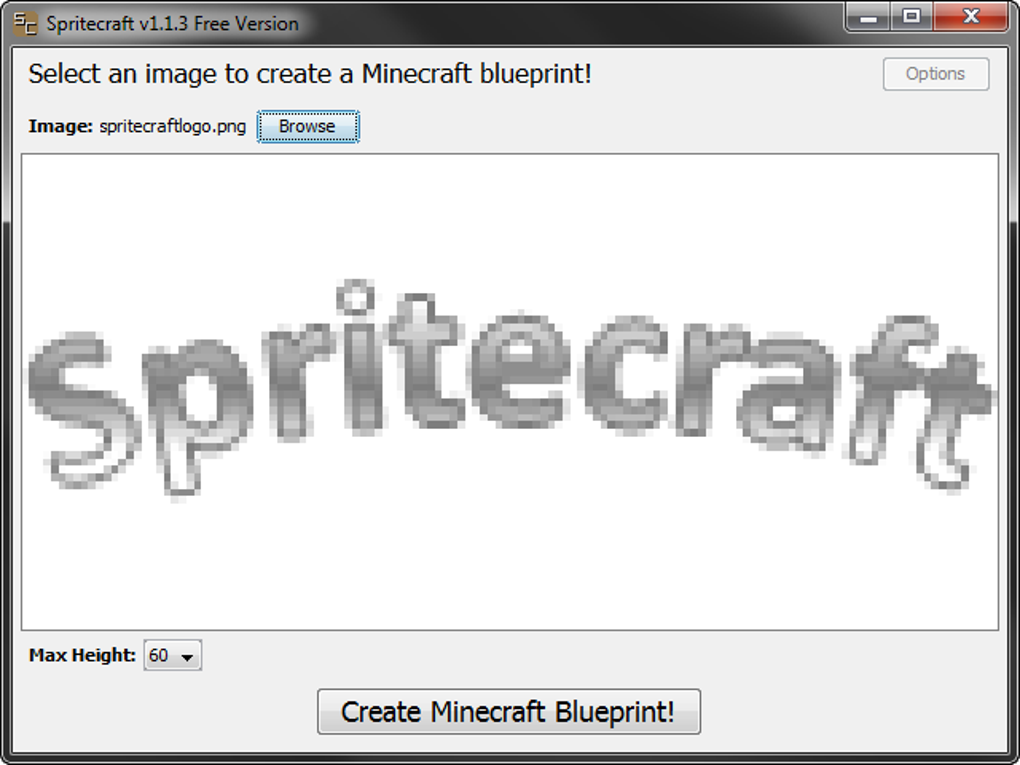Click the heading "Select an image to create"

coord(310,74)
